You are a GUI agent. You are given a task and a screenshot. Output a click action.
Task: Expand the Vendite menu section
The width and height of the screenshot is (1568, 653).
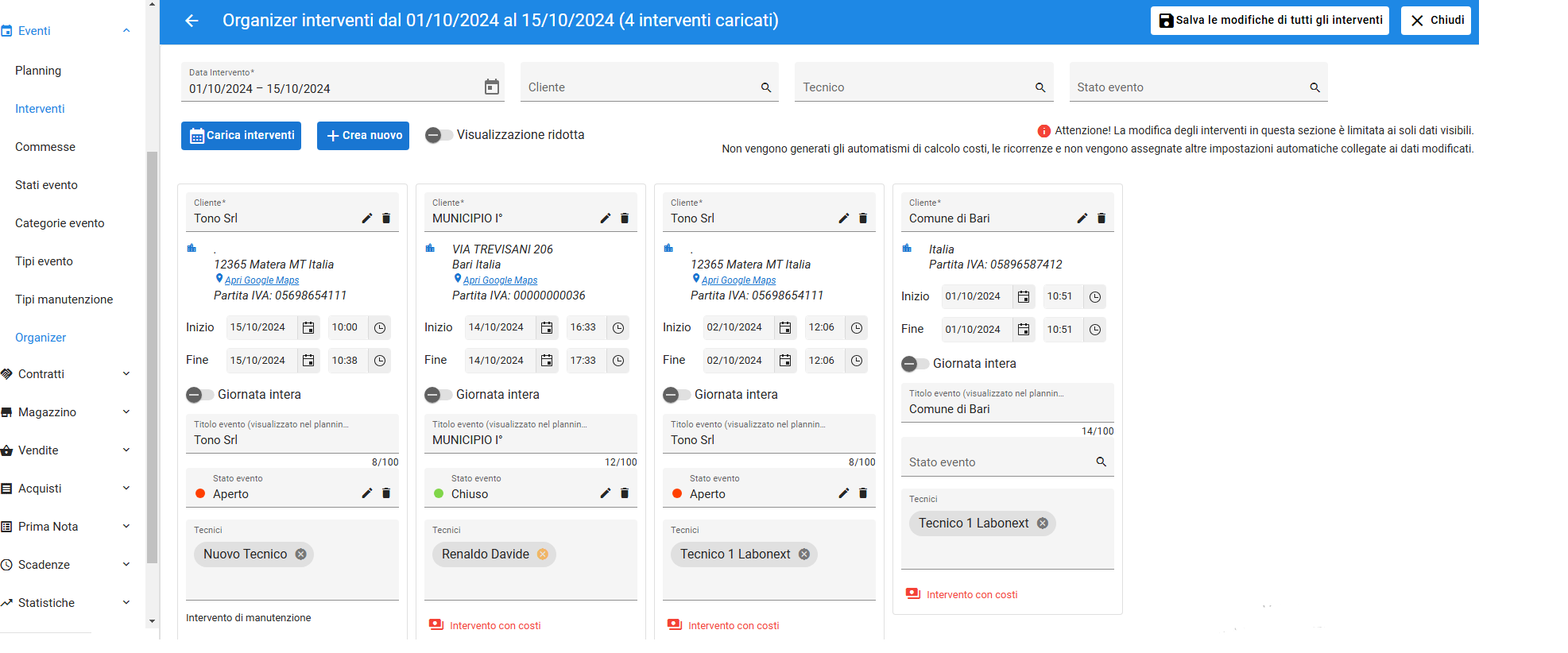point(126,450)
